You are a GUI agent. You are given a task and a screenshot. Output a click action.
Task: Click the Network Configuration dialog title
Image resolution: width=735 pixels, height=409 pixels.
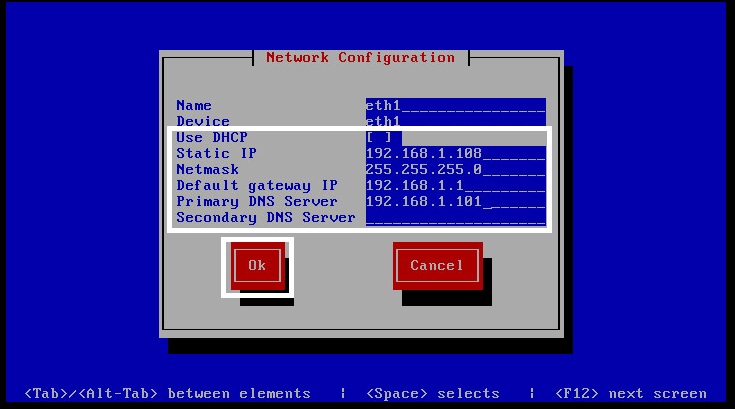[360, 57]
